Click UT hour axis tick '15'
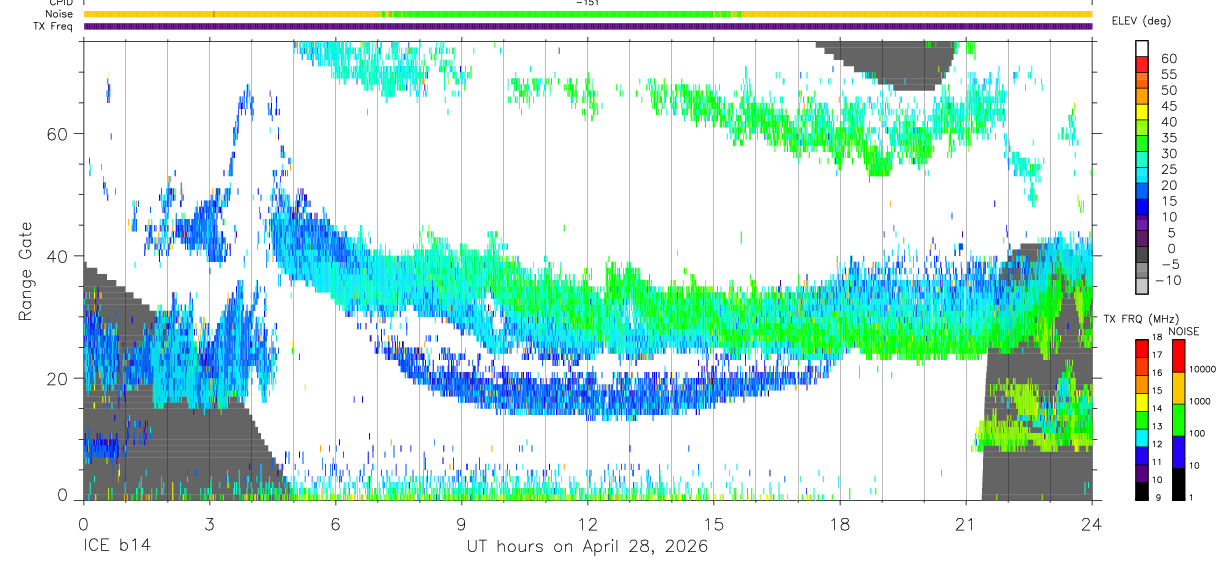This screenshot has height=567, width=1228. point(713,523)
